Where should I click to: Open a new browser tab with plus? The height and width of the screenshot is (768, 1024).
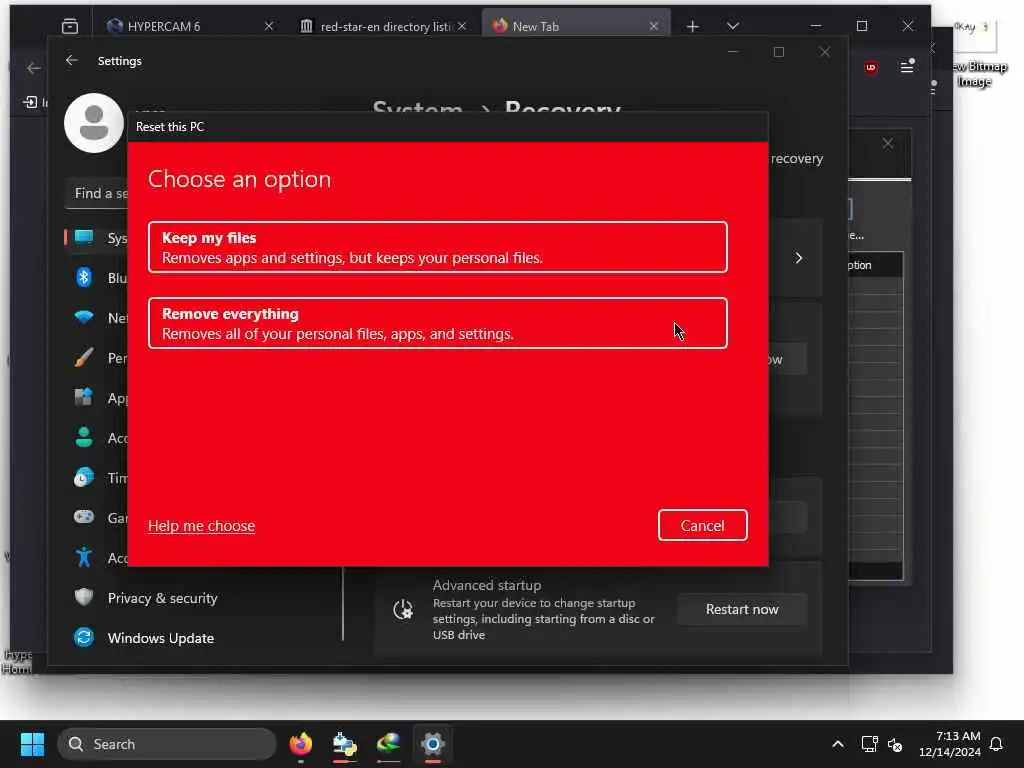(x=693, y=26)
